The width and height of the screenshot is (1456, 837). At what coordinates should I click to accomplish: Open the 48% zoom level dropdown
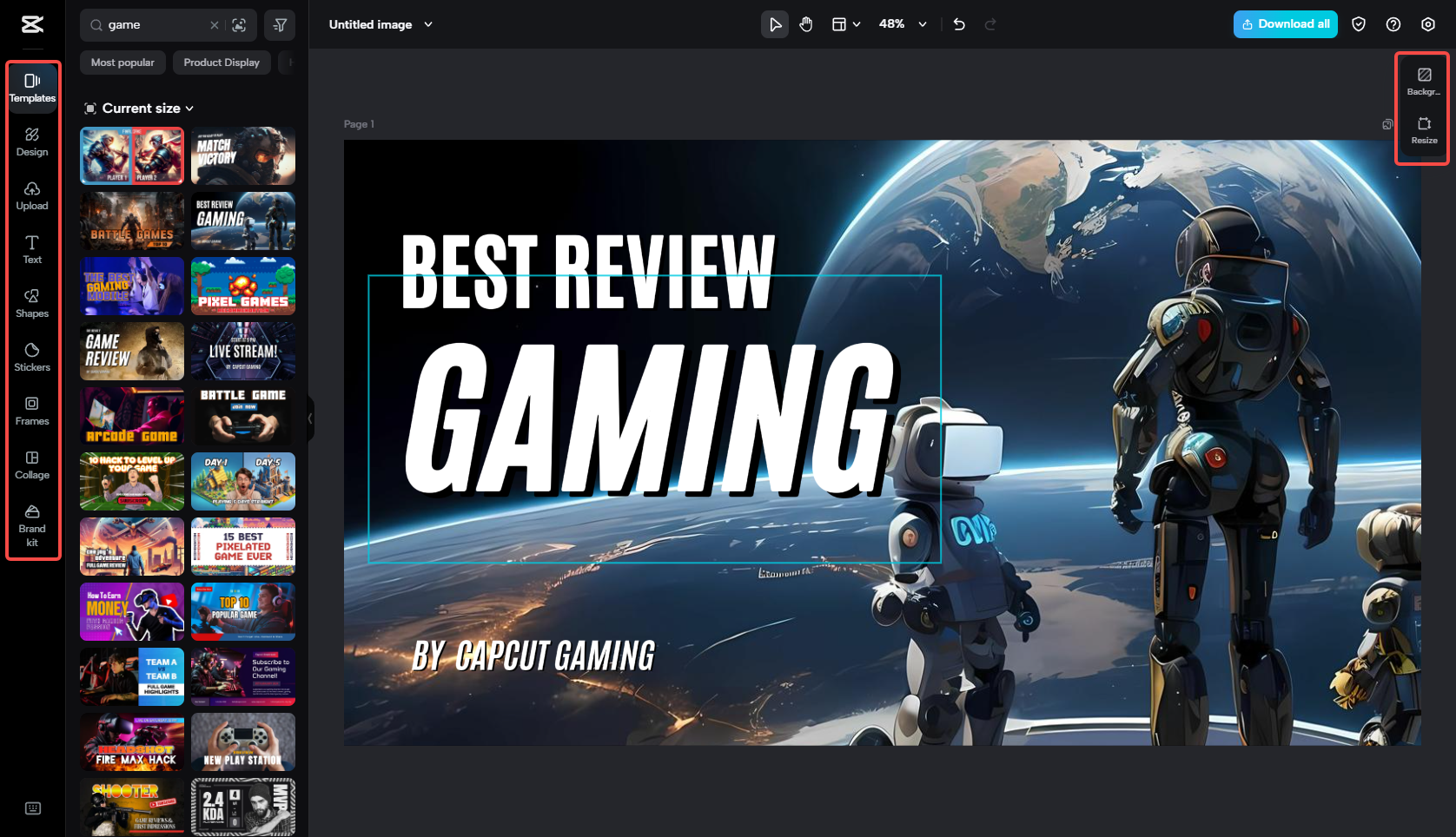(x=903, y=24)
